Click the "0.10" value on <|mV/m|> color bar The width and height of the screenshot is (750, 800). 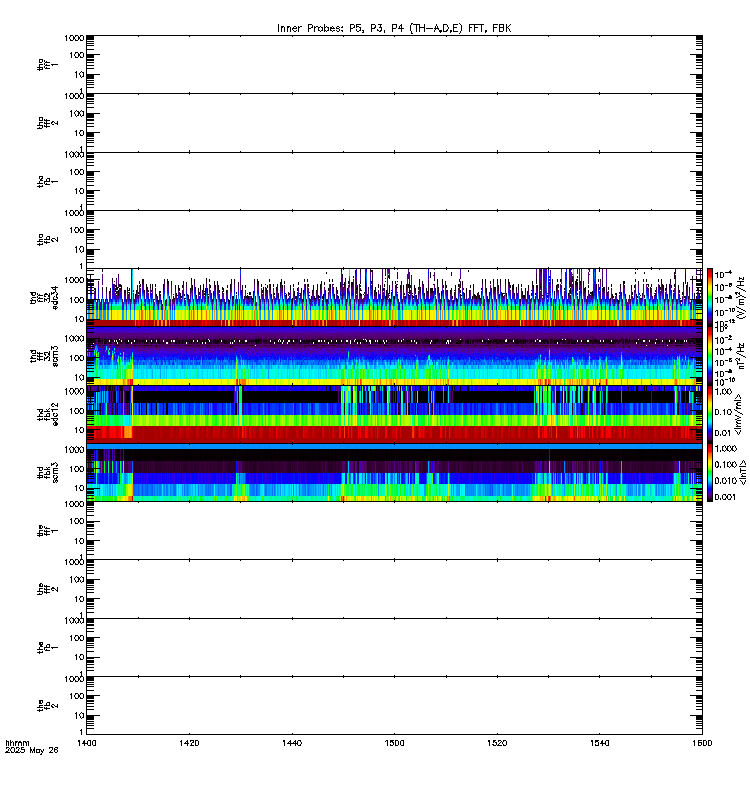click(x=723, y=412)
